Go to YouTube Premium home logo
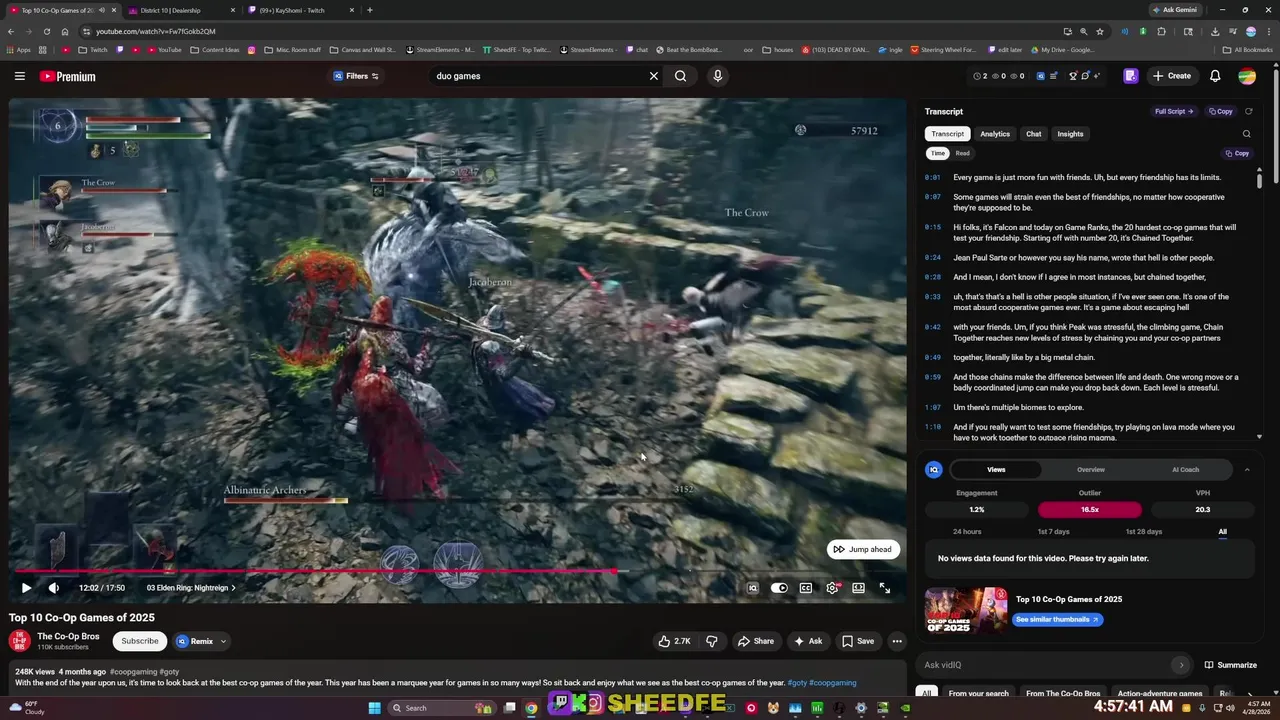The height and width of the screenshot is (720, 1280). tap(68, 76)
